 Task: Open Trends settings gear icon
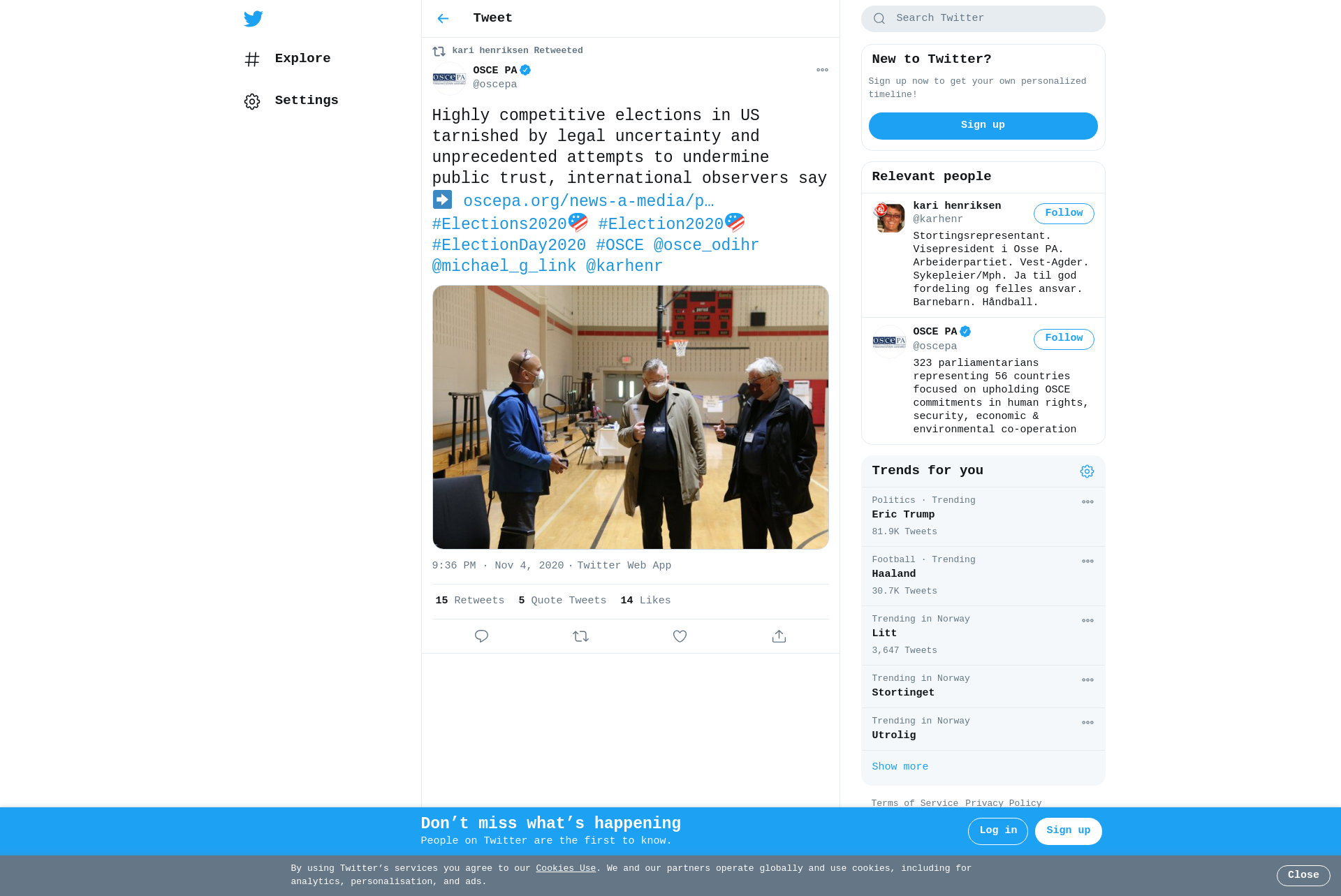coord(1087,471)
